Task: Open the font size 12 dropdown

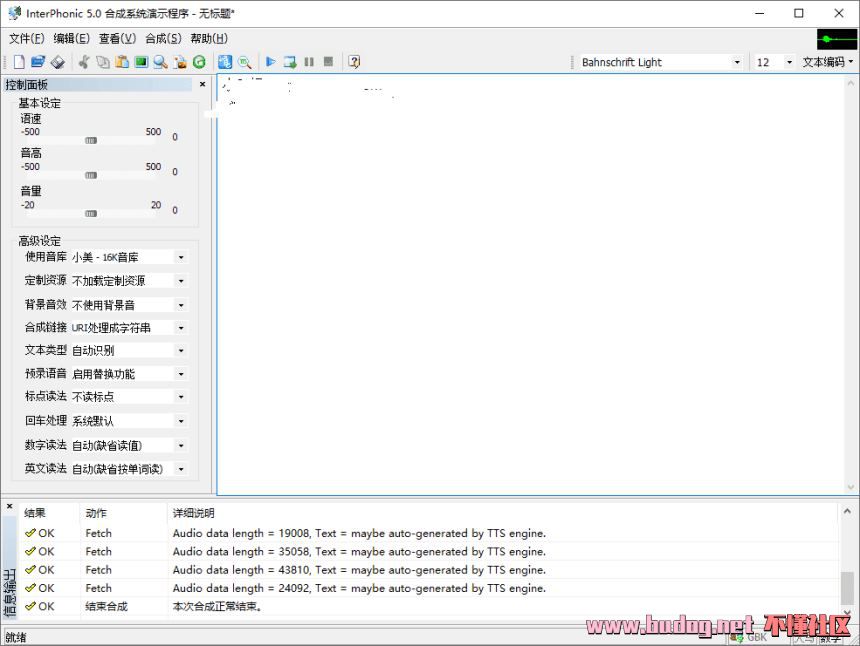Action: (x=789, y=62)
